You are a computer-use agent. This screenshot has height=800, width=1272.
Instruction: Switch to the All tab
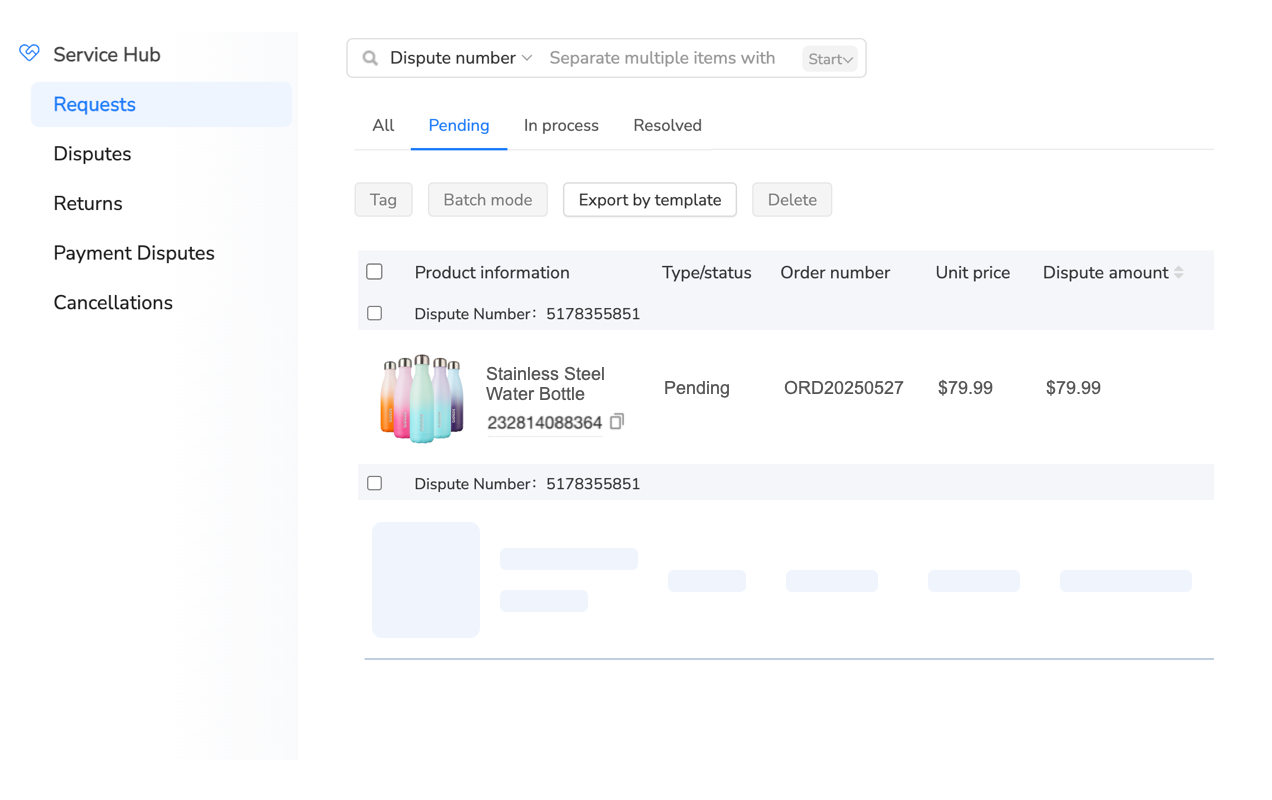pos(383,125)
